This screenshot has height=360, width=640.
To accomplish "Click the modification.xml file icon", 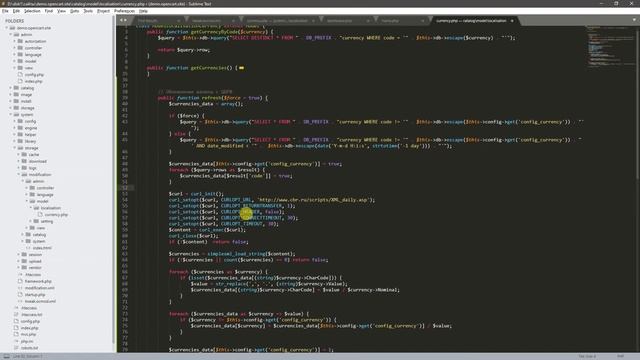I will (20, 288).
